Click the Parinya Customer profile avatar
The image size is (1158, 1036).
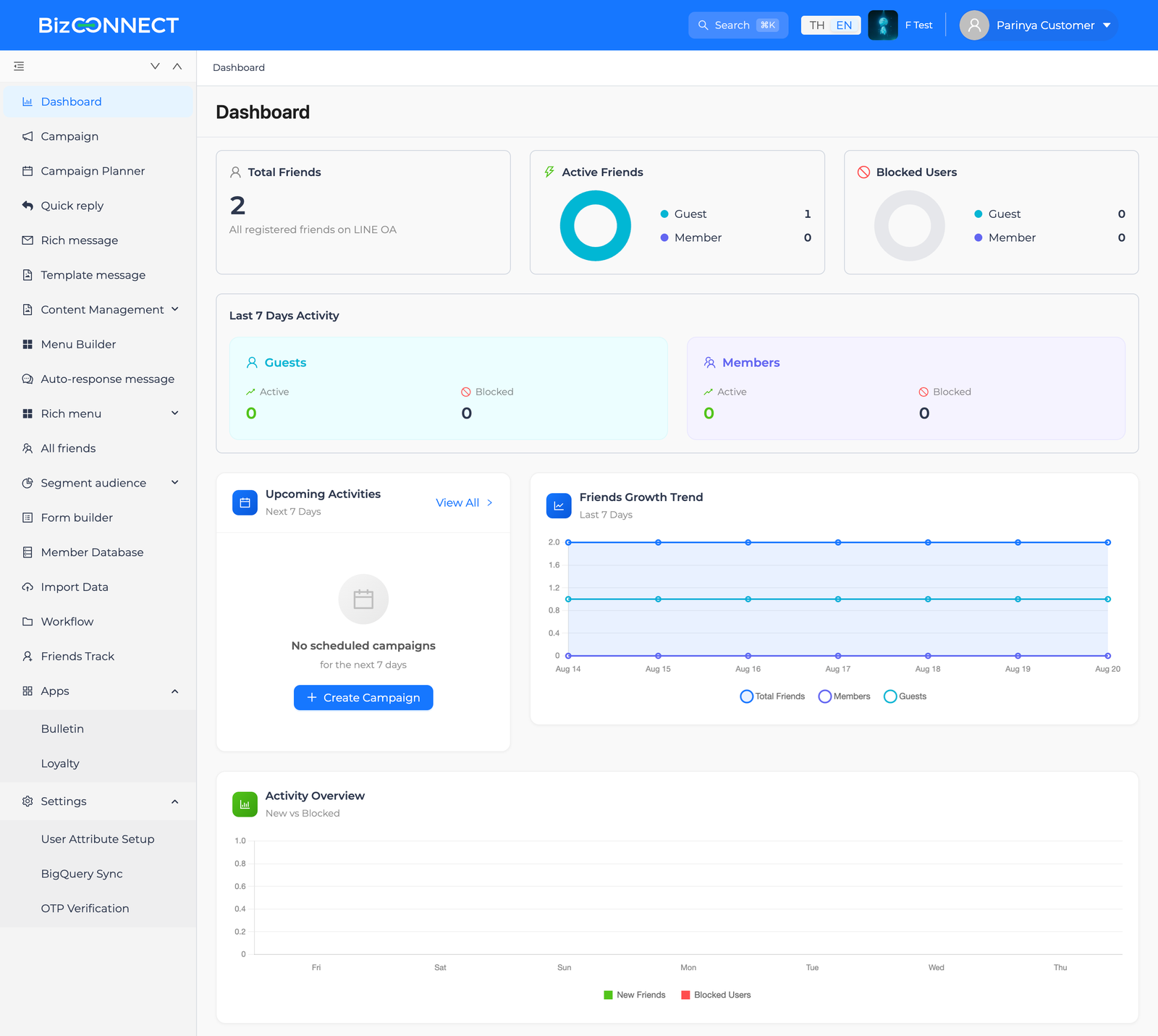point(974,25)
